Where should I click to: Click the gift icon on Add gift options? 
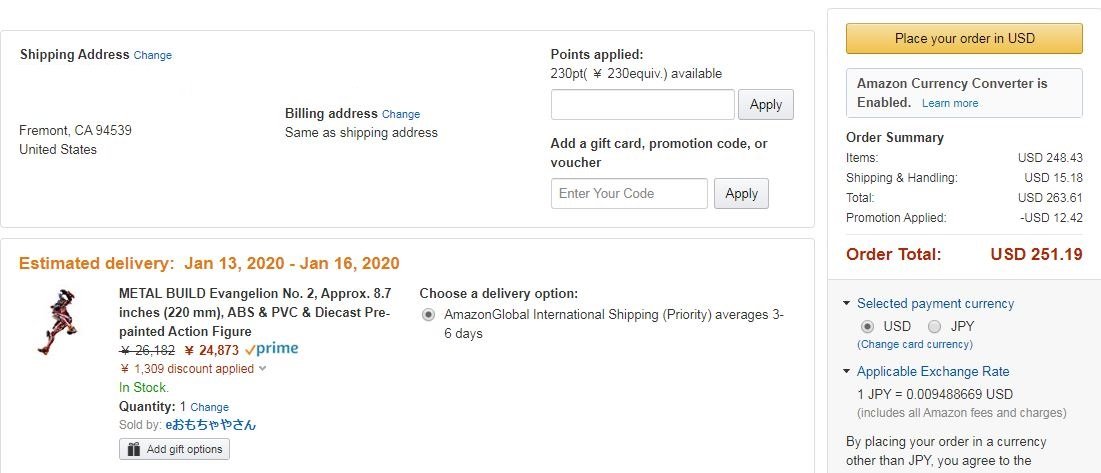133,449
